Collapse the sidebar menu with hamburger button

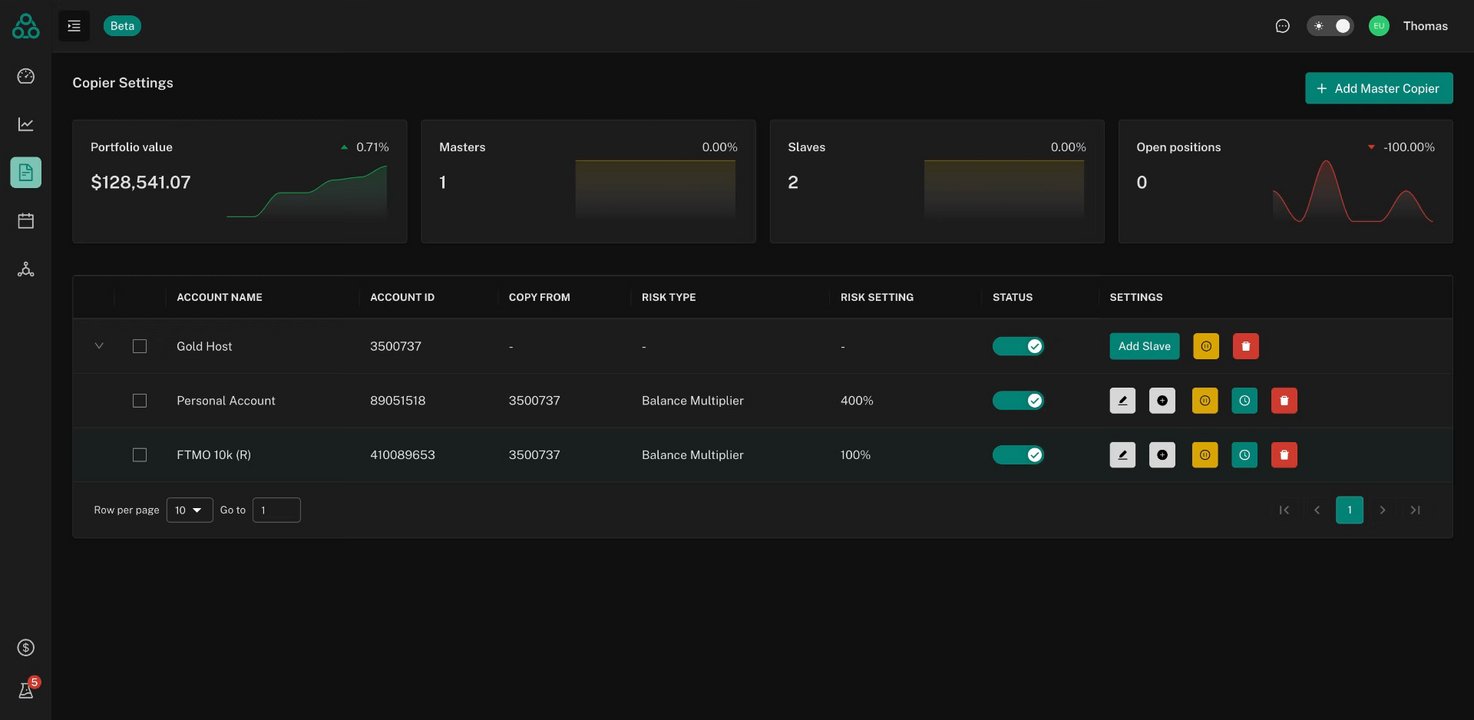(74, 26)
